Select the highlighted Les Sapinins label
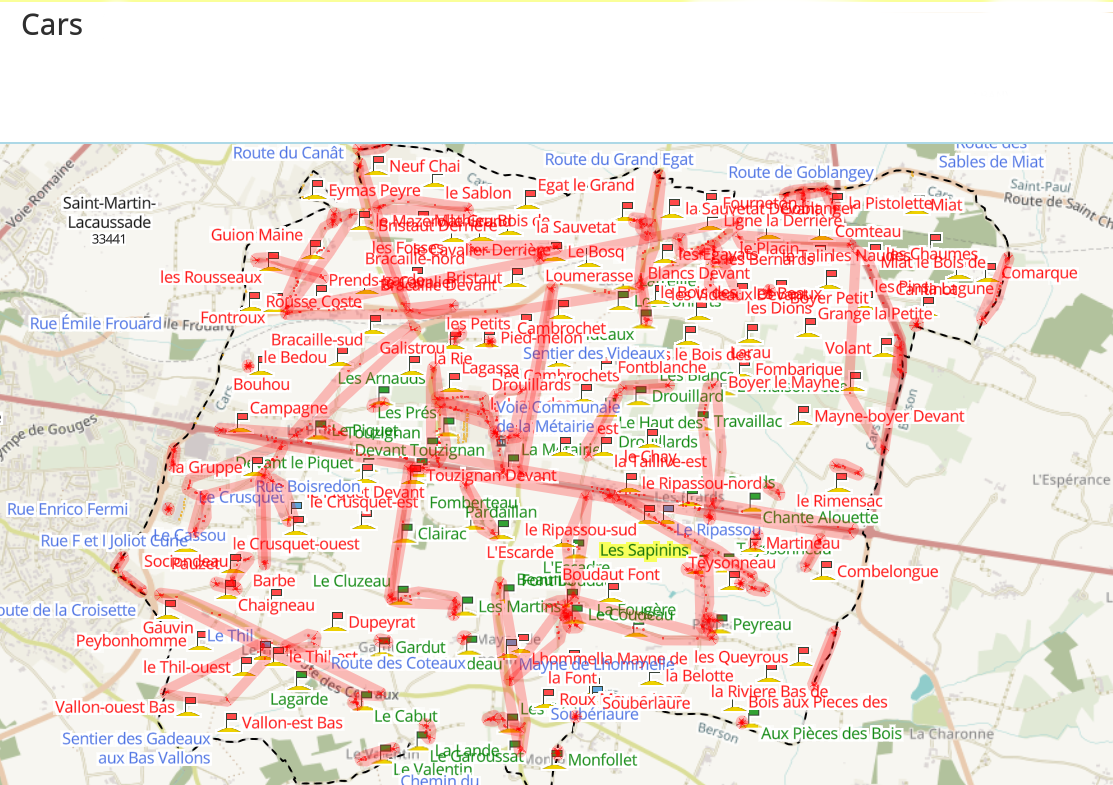1113x785 pixels. [x=644, y=550]
